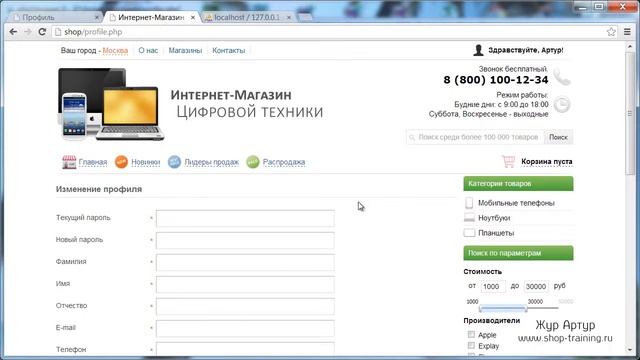
Task: Click the orange Новинки badge icon
Action: click(x=121, y=162)
